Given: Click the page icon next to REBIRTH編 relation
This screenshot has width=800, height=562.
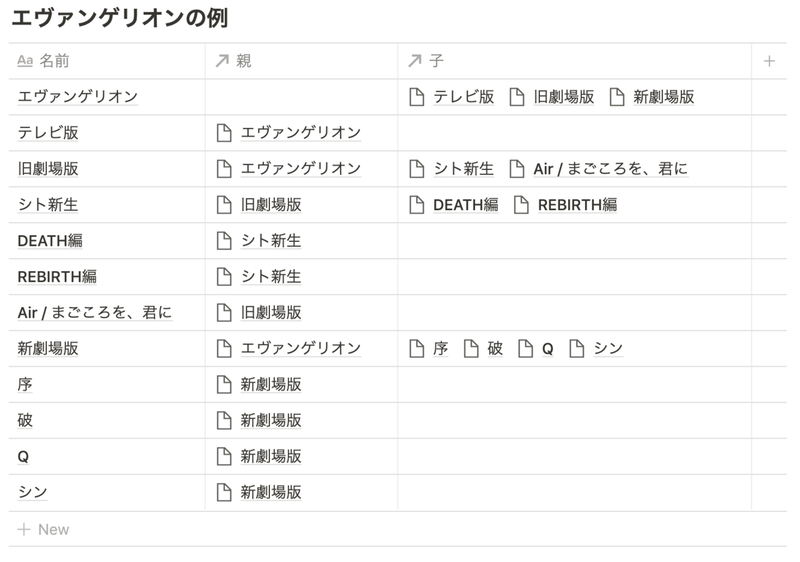Looking at the screenshot, I should point(521,205).
